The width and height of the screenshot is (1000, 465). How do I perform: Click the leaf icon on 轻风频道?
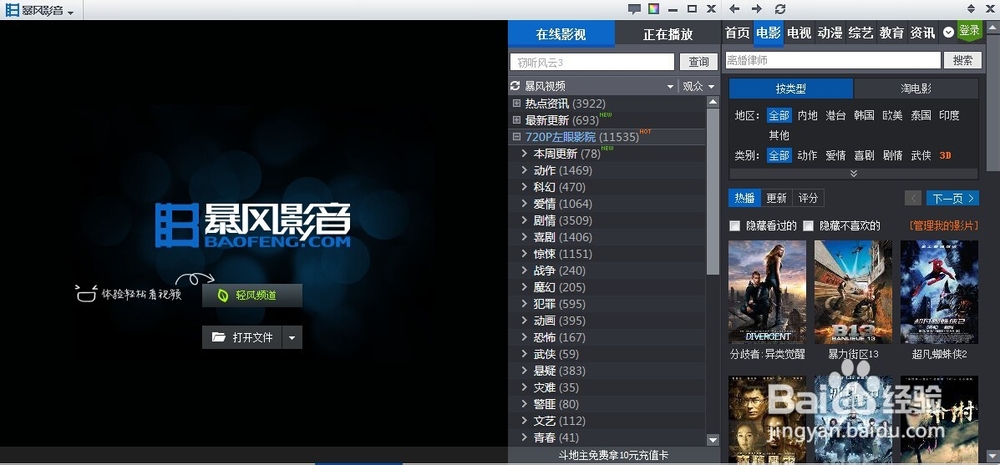223,295
